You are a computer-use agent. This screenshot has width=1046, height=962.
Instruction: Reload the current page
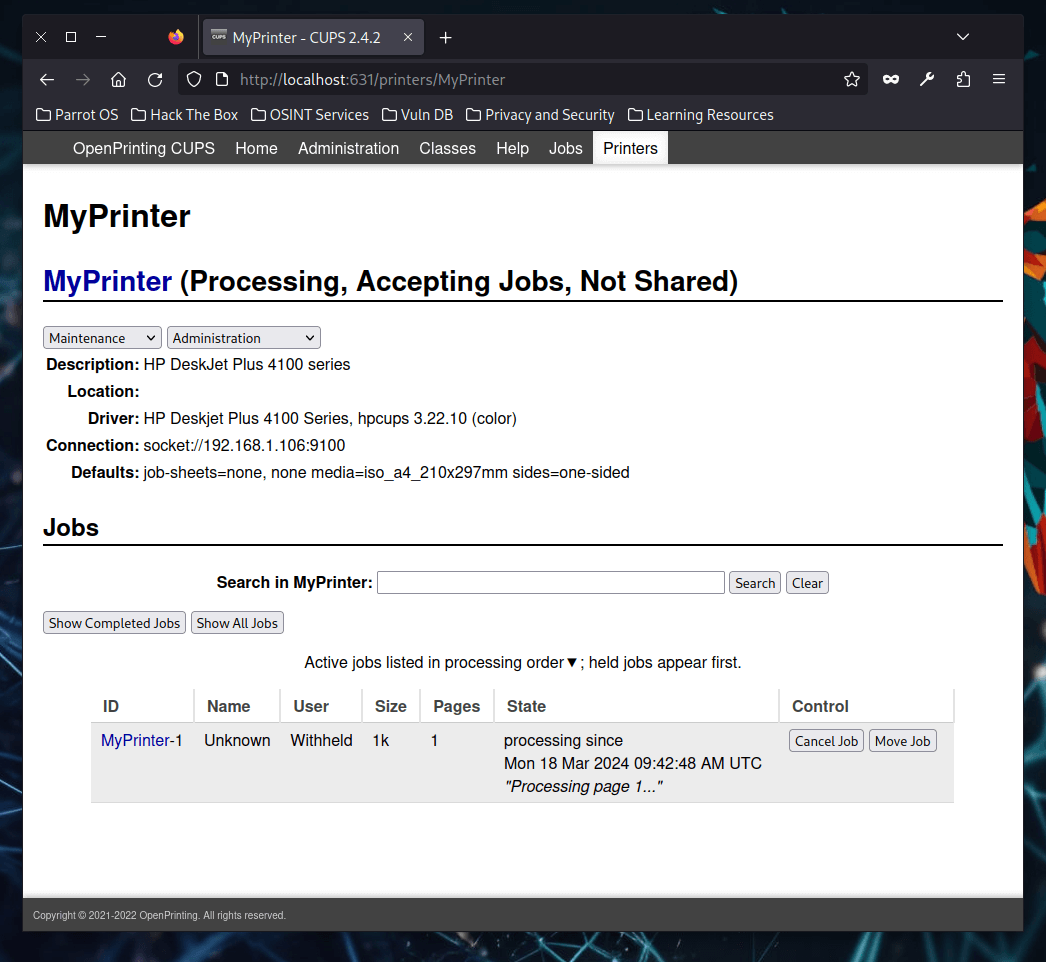155,79
